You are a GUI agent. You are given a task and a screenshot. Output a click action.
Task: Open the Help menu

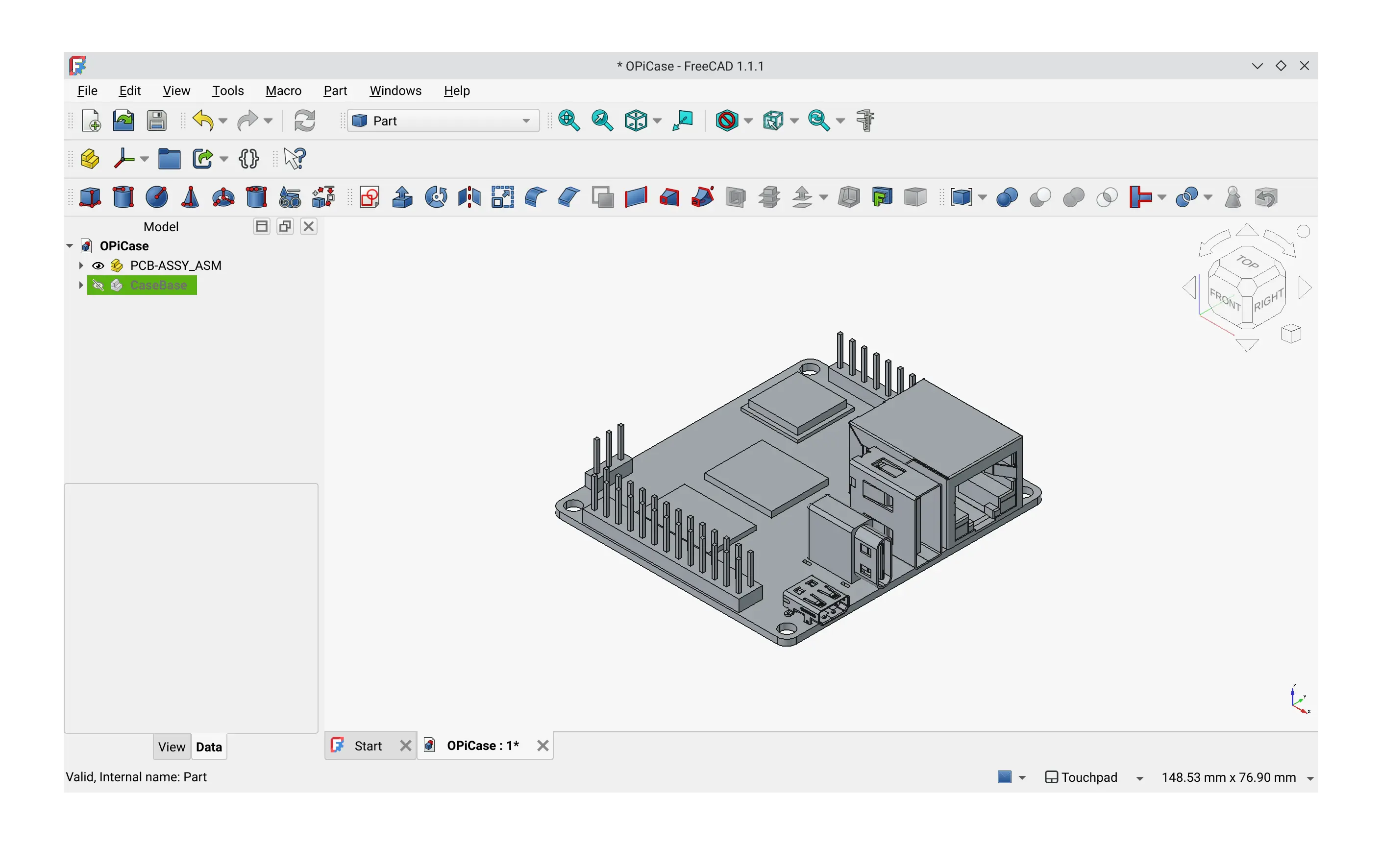point(457,91)
